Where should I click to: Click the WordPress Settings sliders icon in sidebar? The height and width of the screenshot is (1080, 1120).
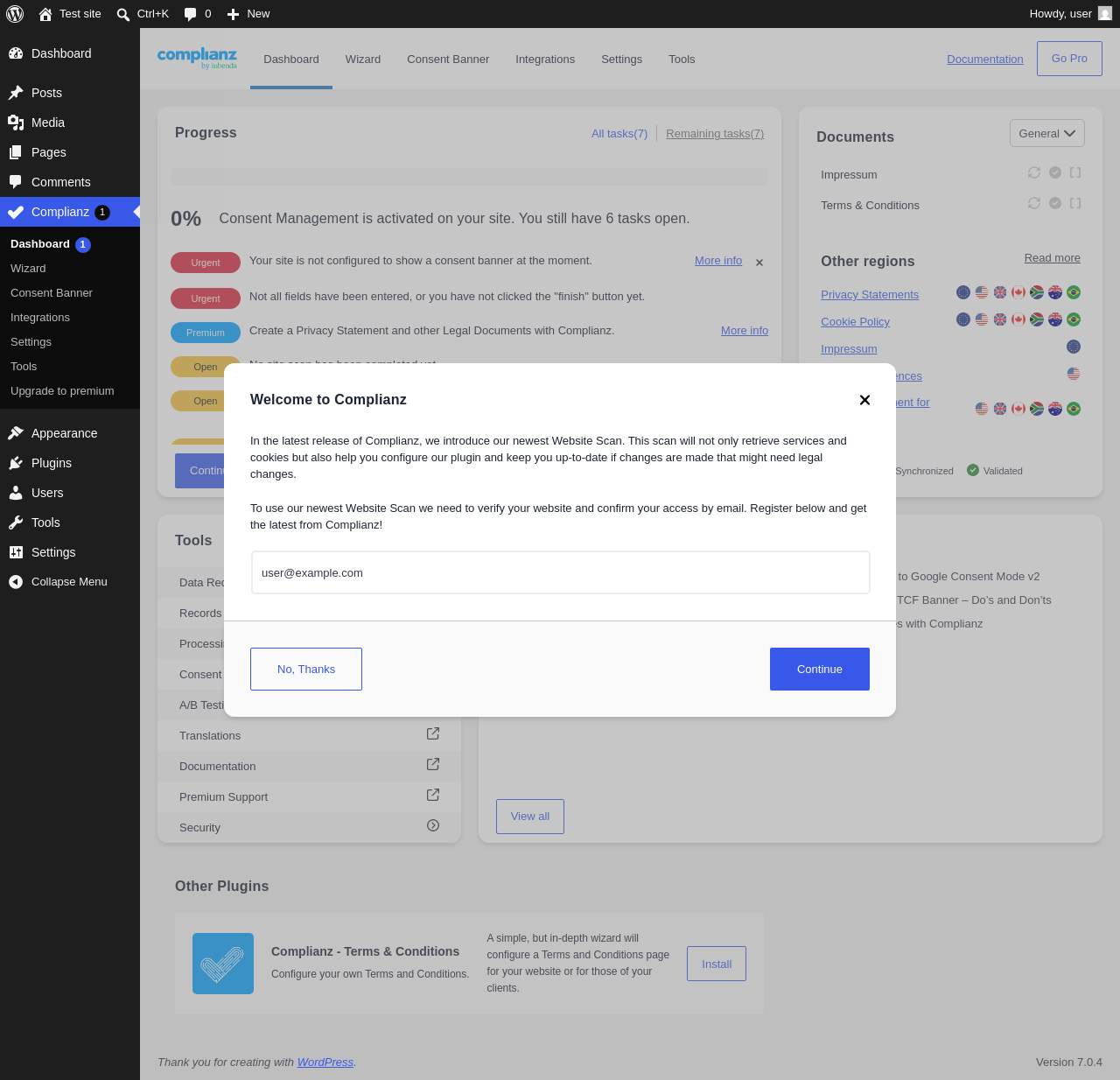coord(16,552)
